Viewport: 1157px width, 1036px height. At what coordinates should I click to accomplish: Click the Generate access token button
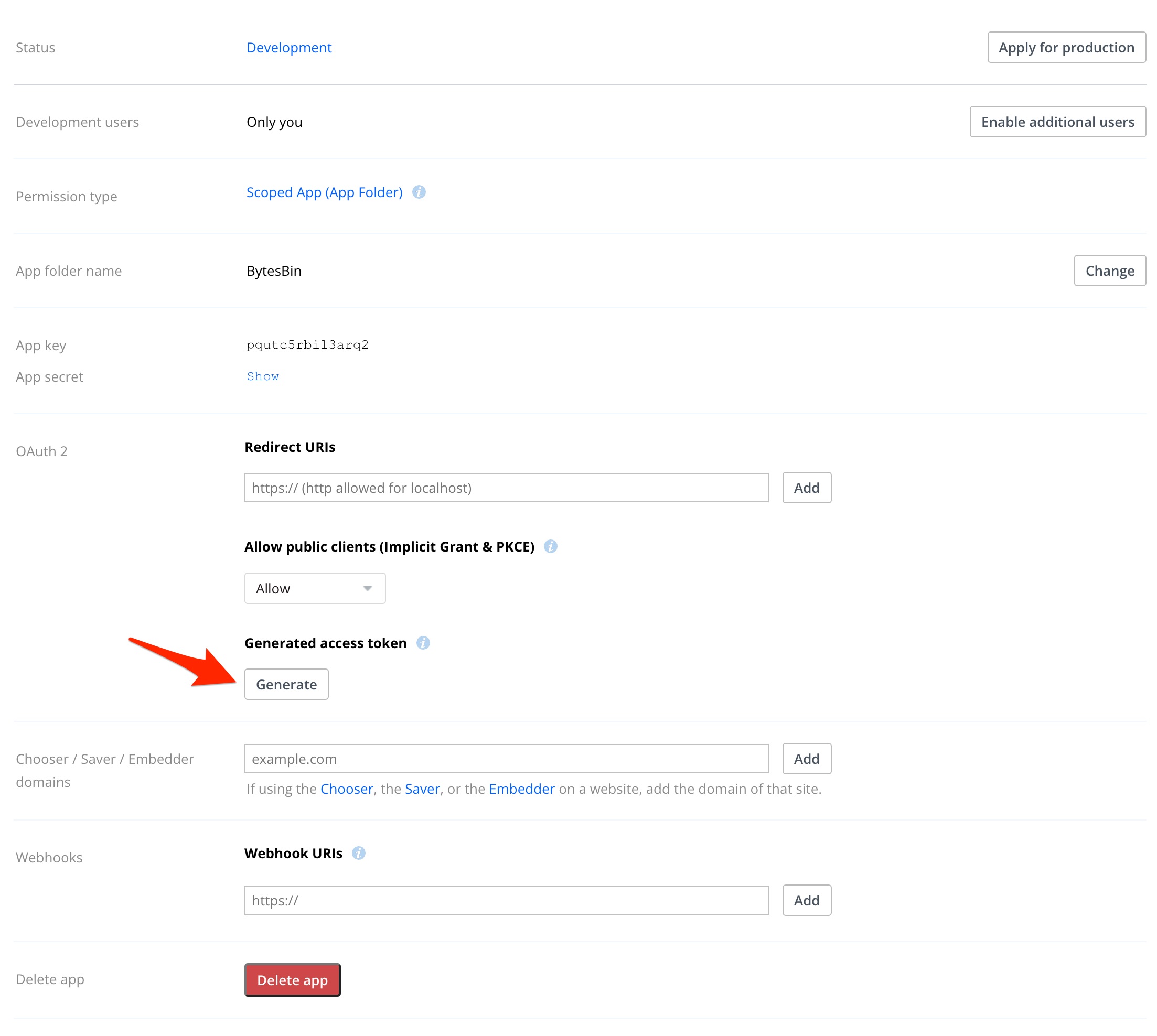tap(286, 684)
